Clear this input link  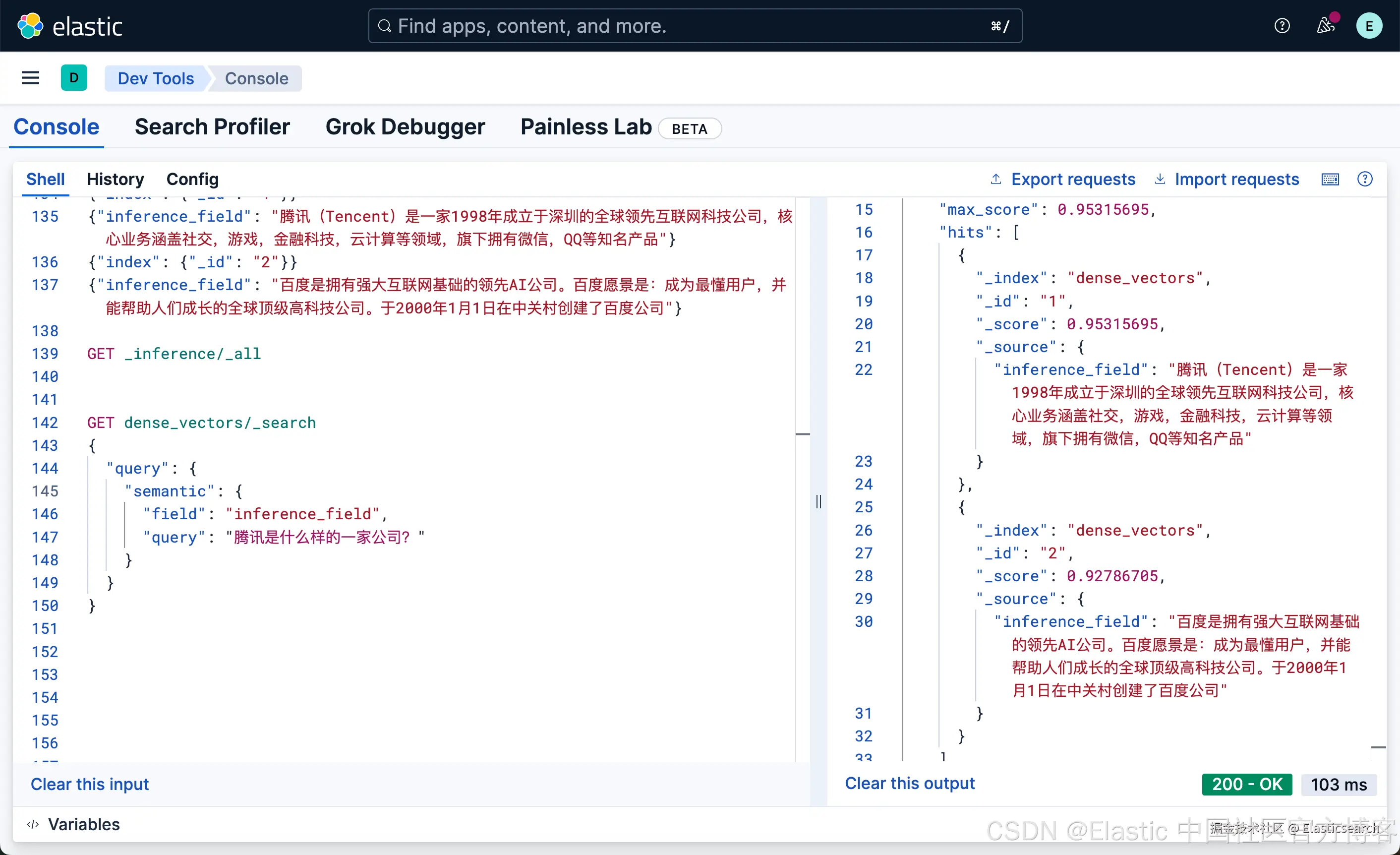pyautogui.click(x=90, y=784)
